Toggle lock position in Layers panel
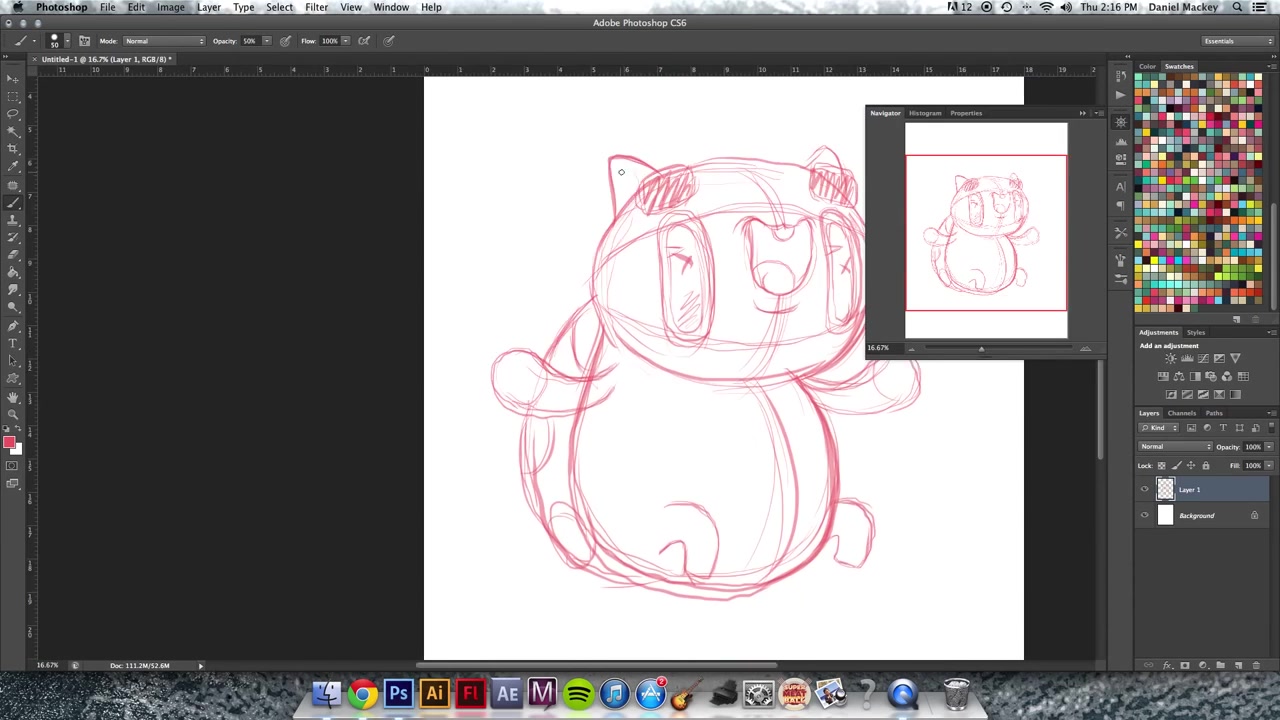The width and height of the screenshot is (1280, 720). tap(1191, 466)
